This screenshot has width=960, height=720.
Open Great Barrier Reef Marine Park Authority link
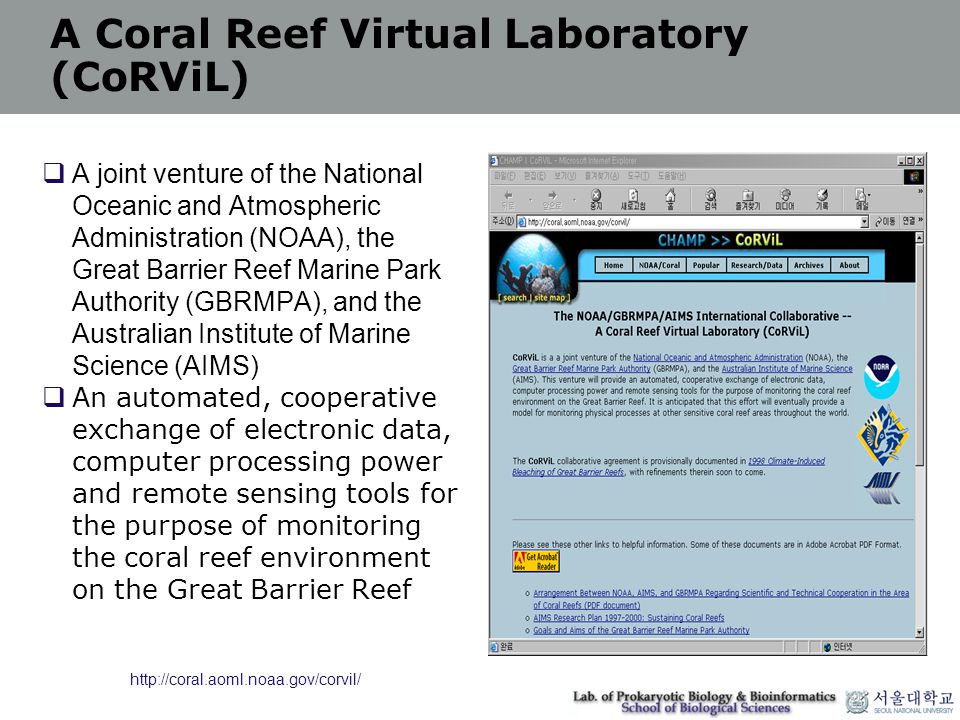pyautogui.click(x=581, y=369)
